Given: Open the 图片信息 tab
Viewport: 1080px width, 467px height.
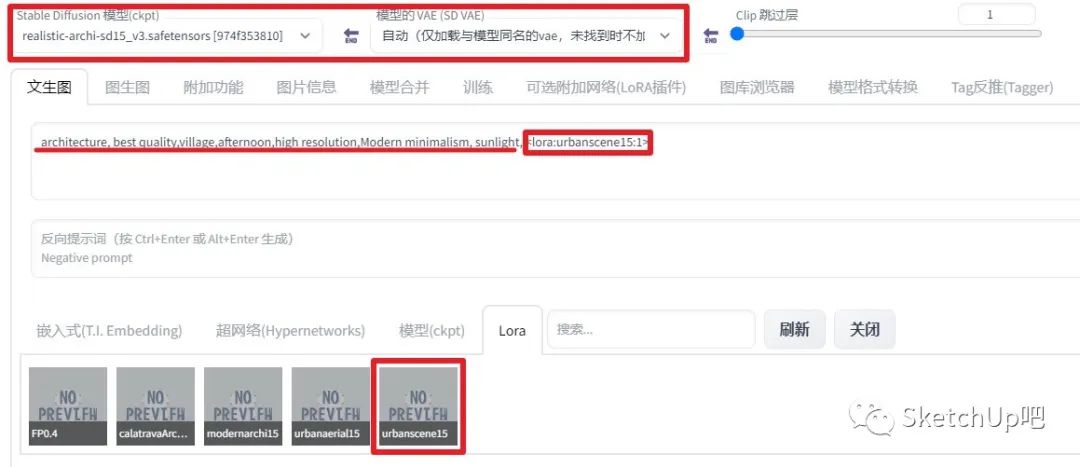Looking at the screenshot, I should [x=307, y=87].
